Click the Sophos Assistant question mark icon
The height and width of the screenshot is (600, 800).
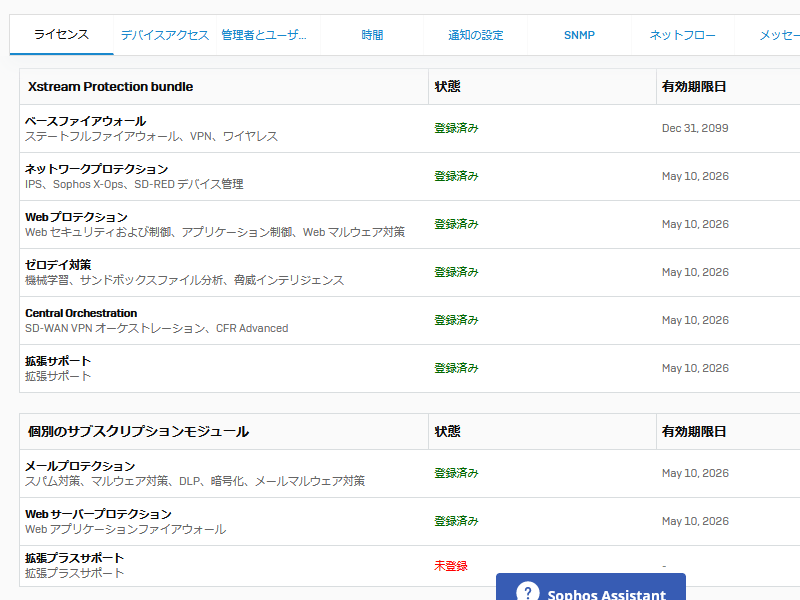point(528,592)
